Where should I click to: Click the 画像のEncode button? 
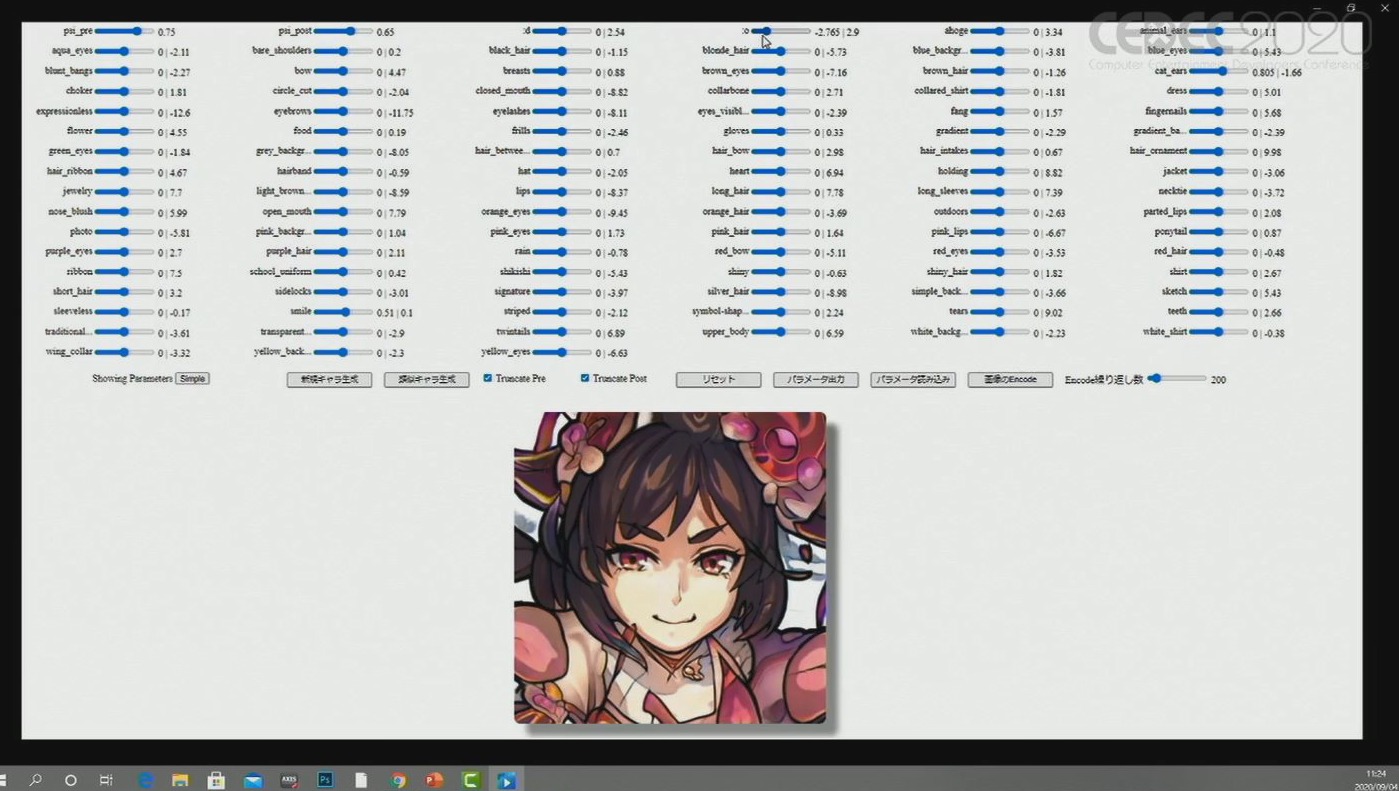click(x=1010, y=380)
